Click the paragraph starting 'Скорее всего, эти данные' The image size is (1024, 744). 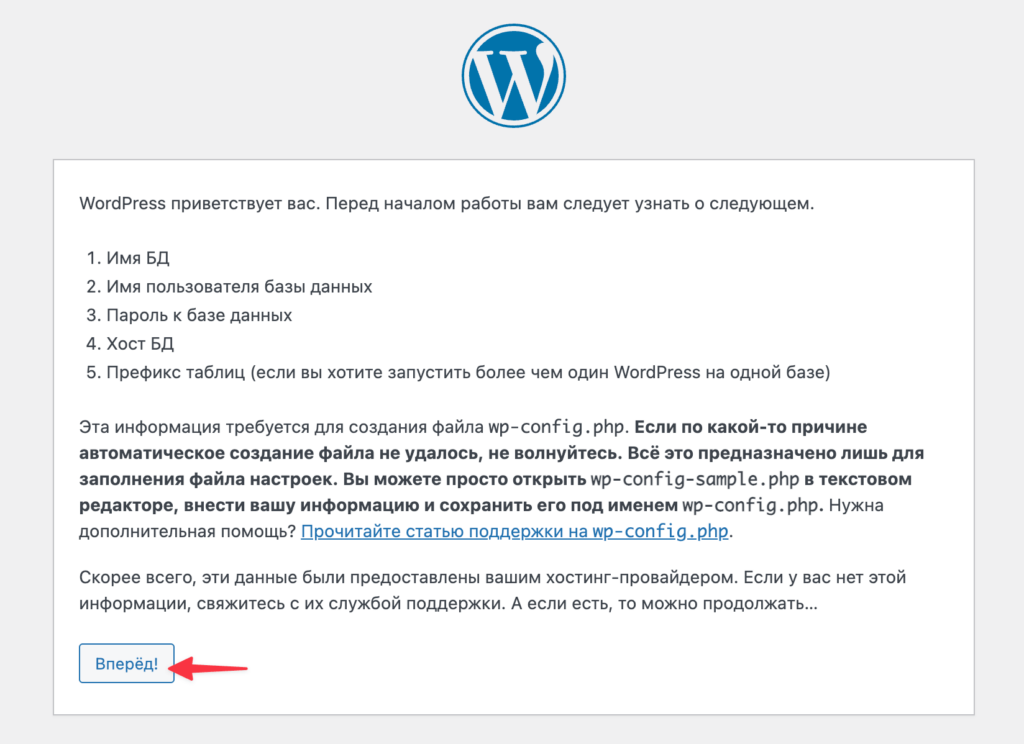(492, 590)
